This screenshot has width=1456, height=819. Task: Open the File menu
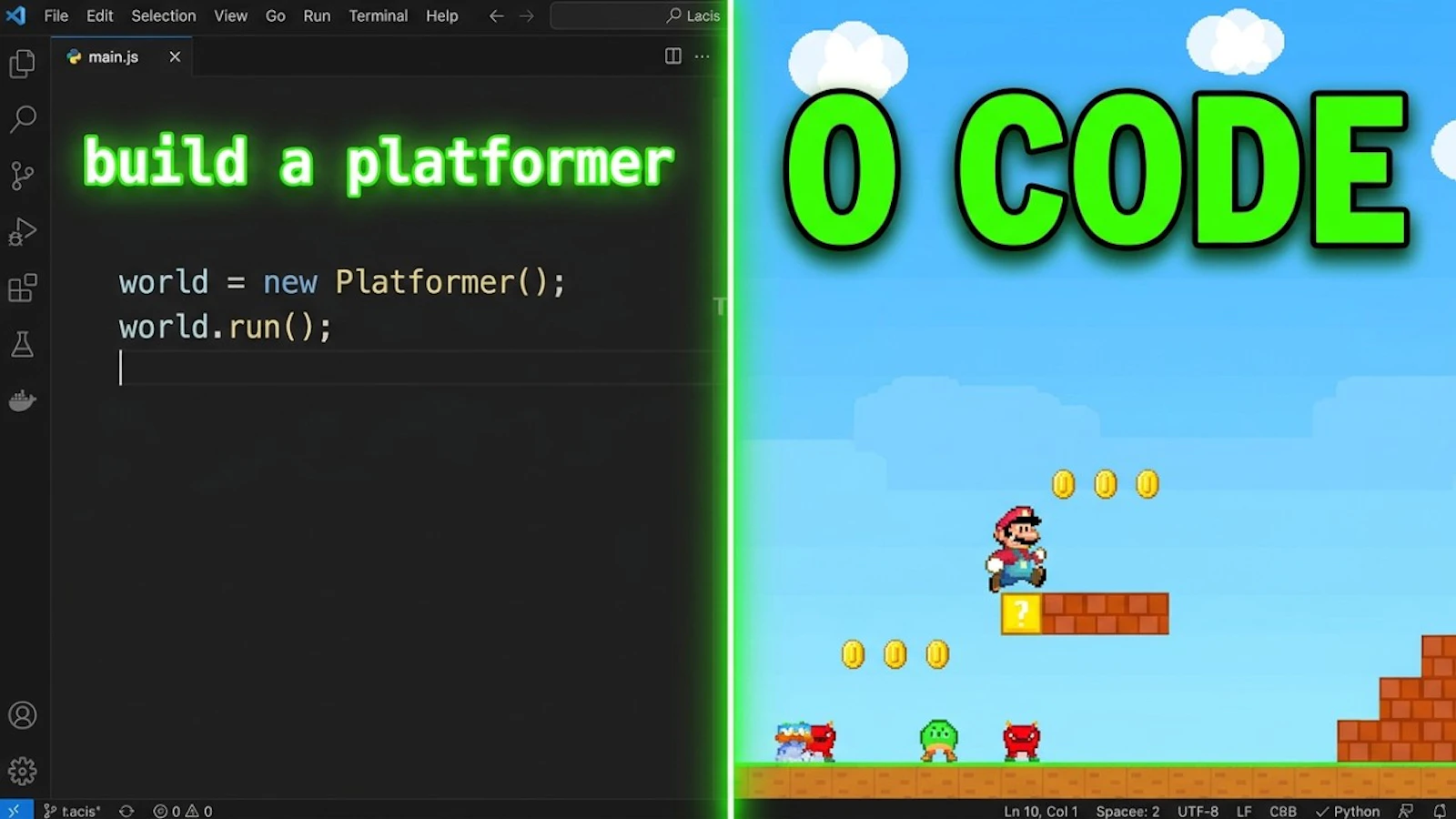[56, 15]
